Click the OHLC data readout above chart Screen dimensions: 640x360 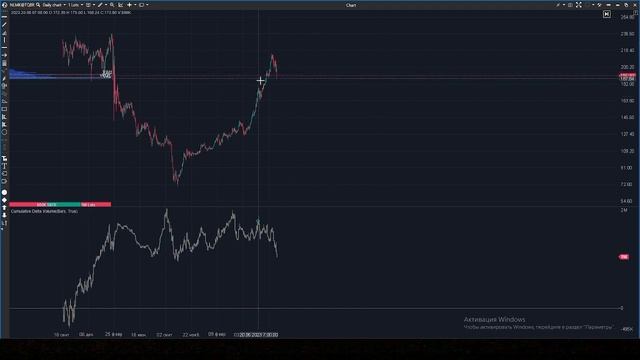(x=71, y=13)
